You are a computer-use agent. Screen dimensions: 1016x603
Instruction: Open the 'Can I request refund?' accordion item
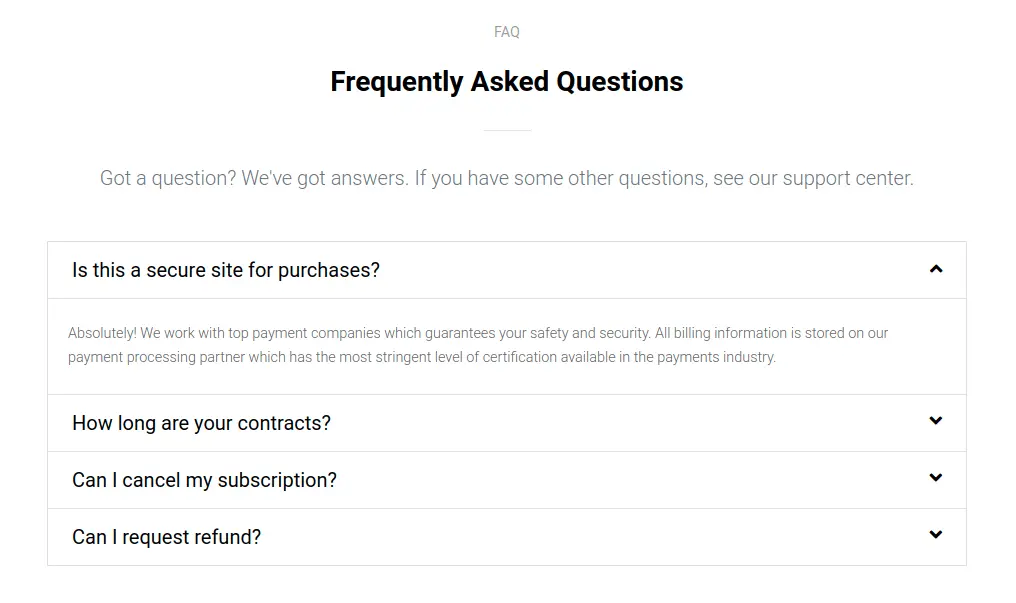(x=166, y=537)
